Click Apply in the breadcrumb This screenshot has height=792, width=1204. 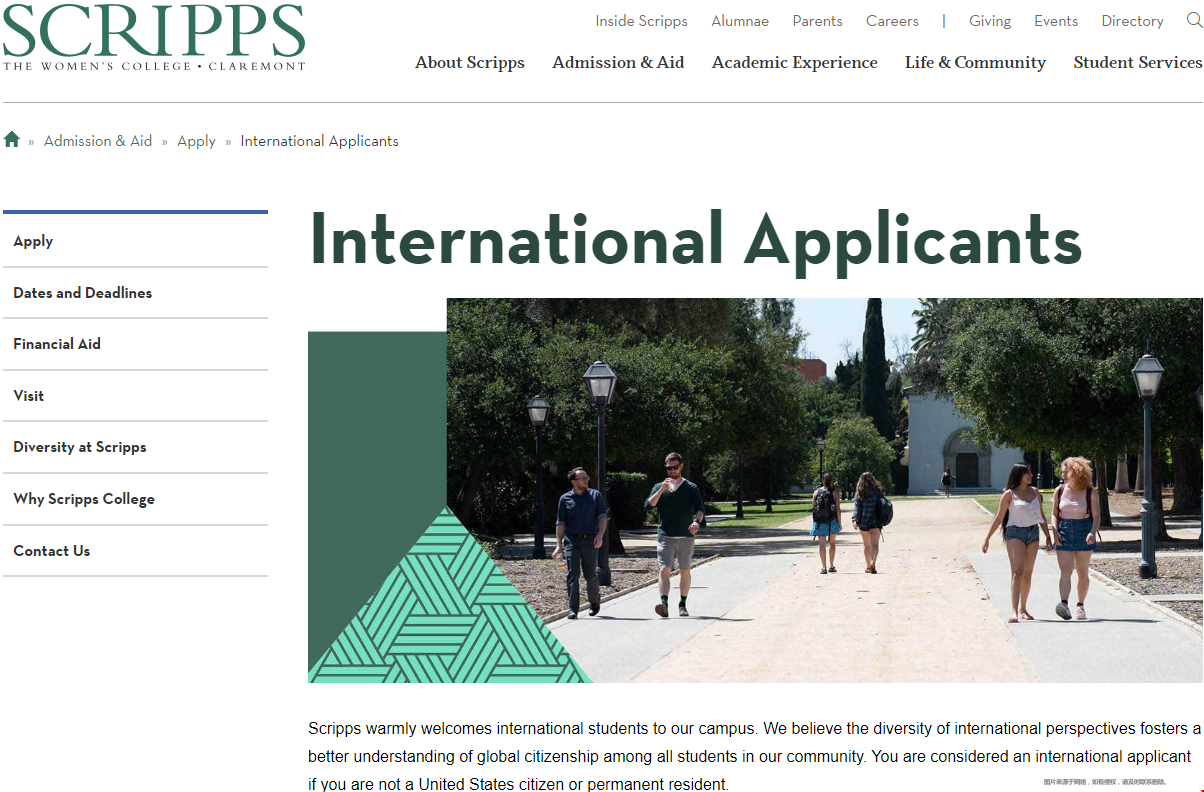point(196,141)
